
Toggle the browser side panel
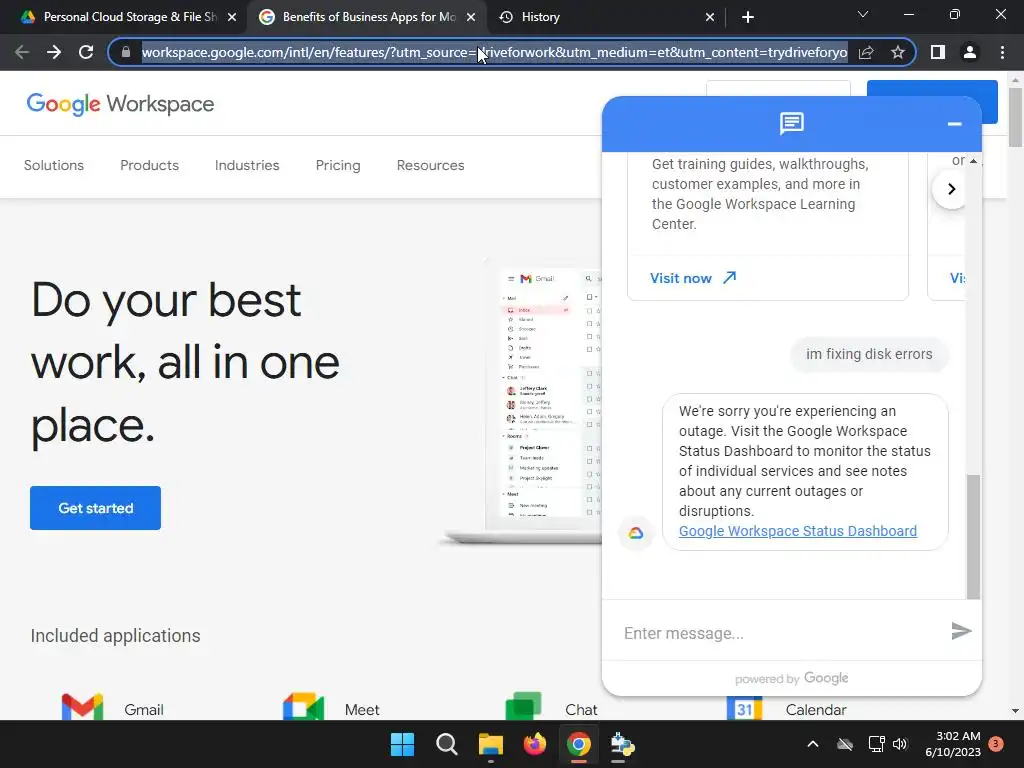[x=938, y=52]
